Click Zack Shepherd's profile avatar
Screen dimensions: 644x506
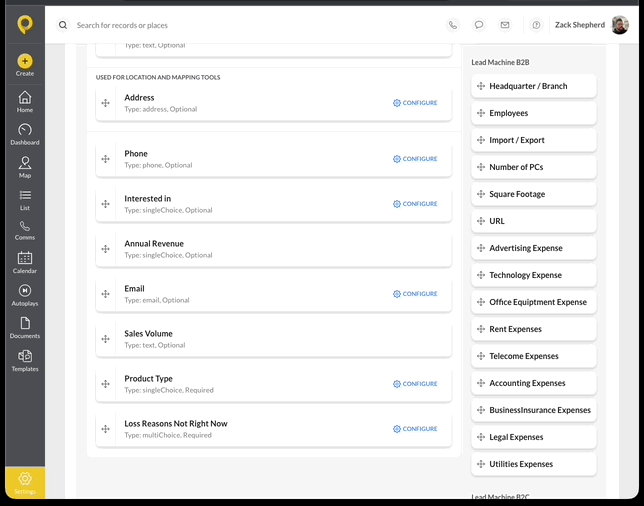point(620,25)
